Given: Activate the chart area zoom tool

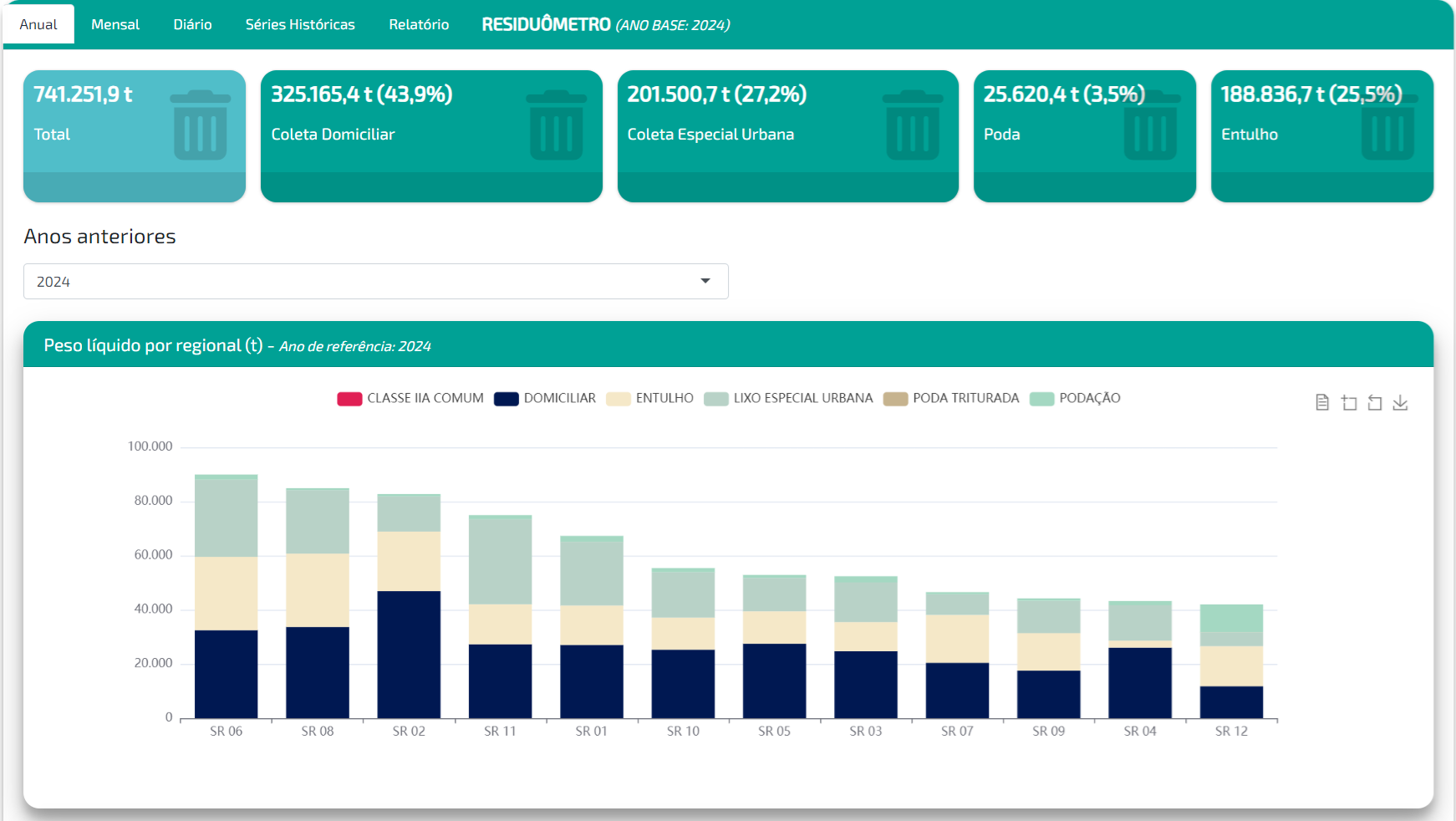Looking at the screenshot, I should 1349,403.
